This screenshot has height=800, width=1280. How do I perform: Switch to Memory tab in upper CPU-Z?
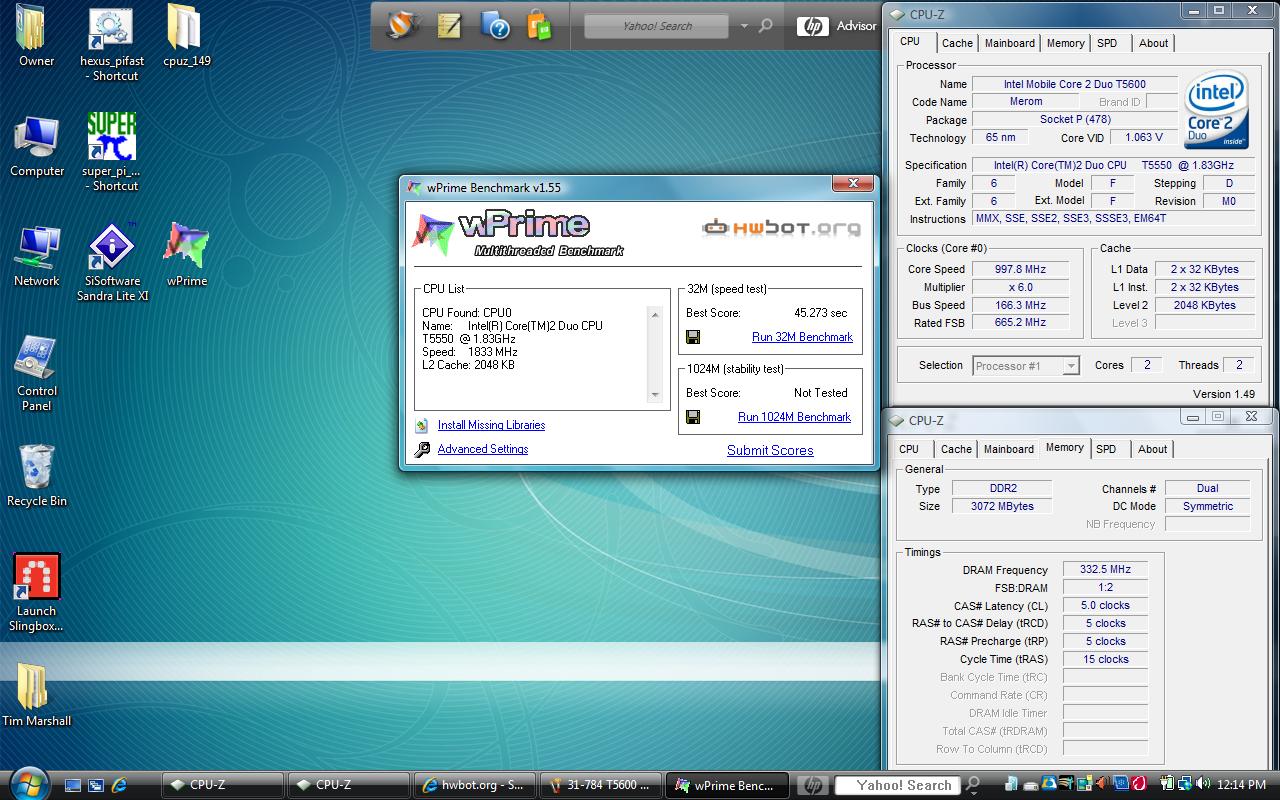click(x=1066, y=43)
